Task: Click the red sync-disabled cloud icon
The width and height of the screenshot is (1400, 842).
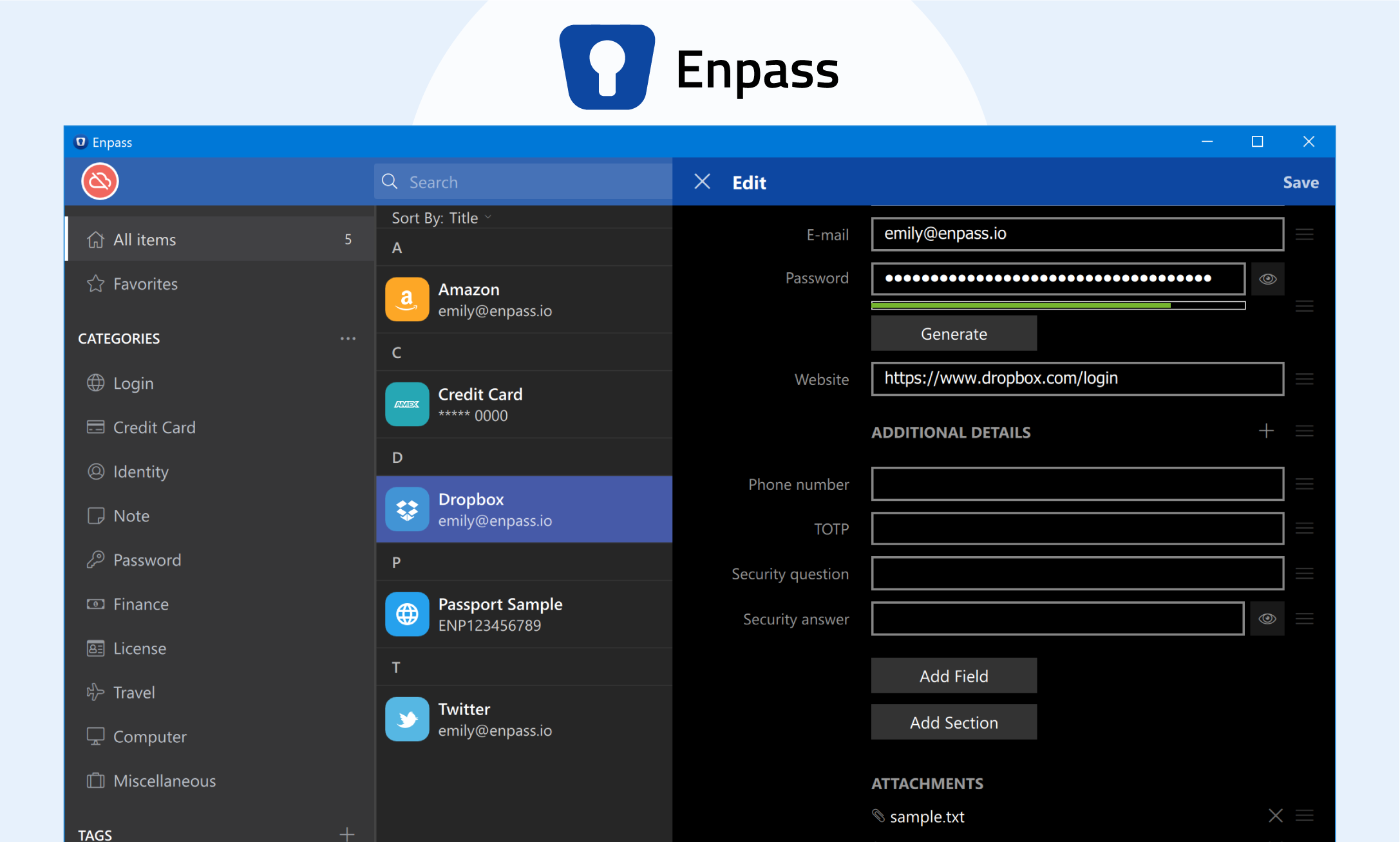Action: [100, 182]
